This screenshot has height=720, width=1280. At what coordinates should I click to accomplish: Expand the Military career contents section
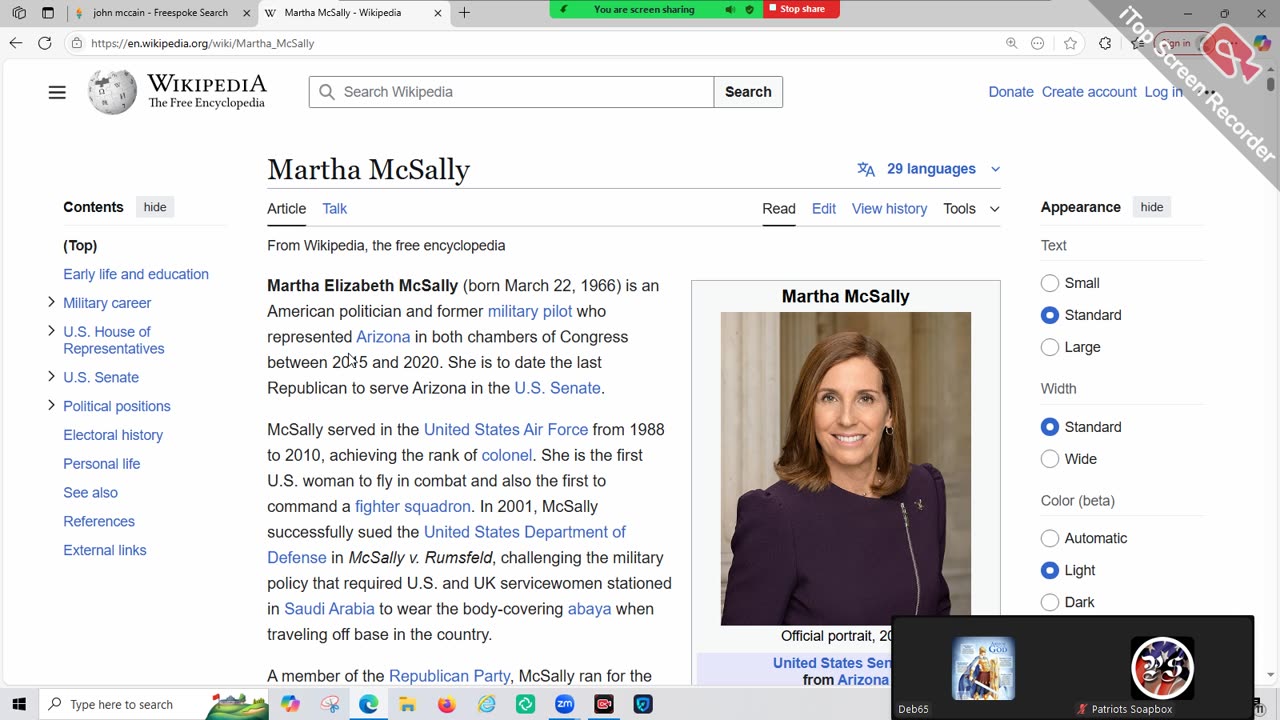[x=51, y=302]
